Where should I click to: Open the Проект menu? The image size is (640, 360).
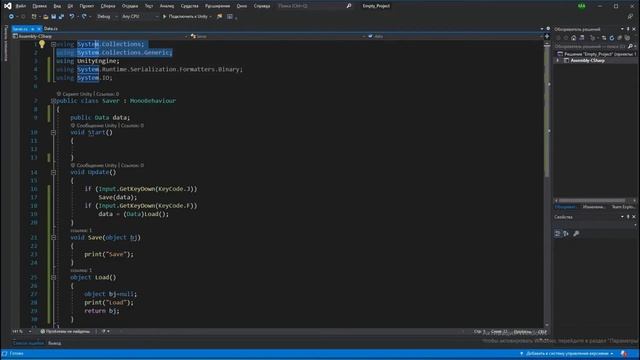(87, 6)
